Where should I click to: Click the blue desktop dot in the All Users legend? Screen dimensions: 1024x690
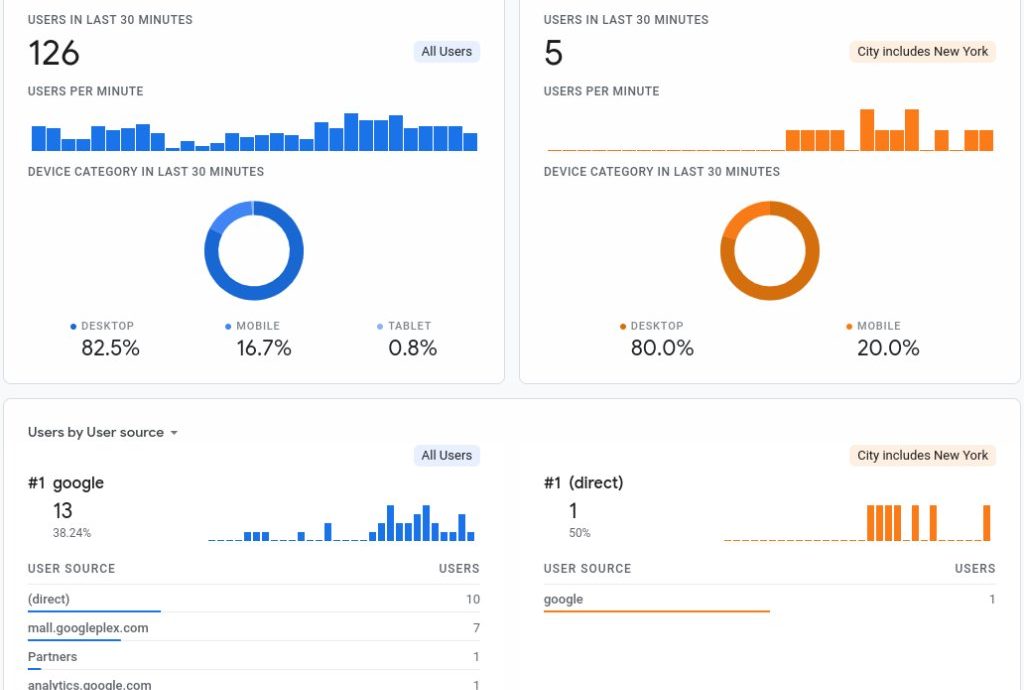(x=73, y=327)
